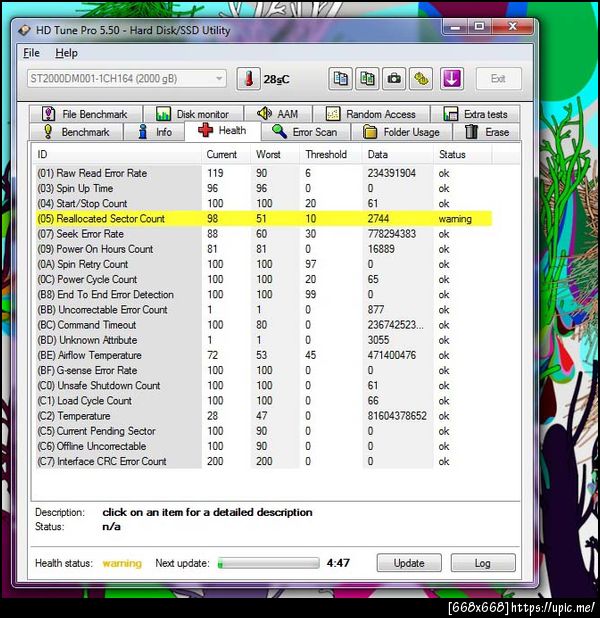Click the yellow options tool icon
Image resolution: width=600 pixels, height=618 pixels.
click(x=421, y=79)
